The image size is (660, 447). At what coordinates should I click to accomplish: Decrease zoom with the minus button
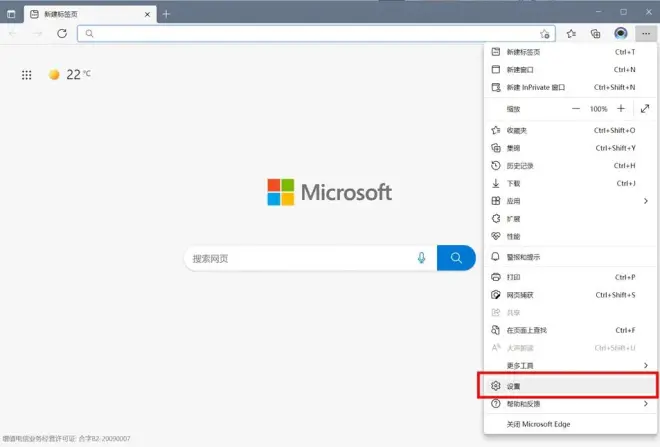tap(576, 109)
